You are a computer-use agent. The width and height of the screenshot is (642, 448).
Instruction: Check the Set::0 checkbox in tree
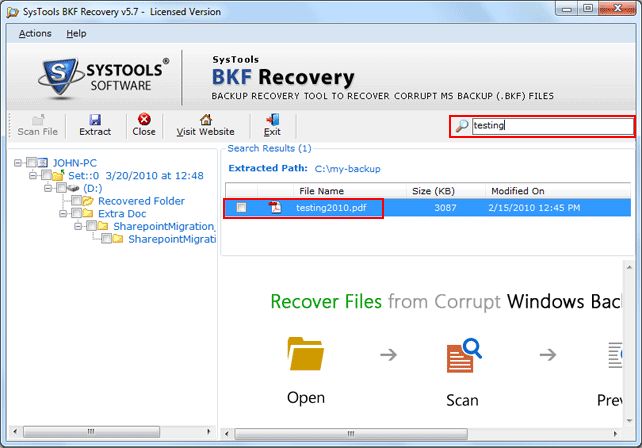(46, 175)
